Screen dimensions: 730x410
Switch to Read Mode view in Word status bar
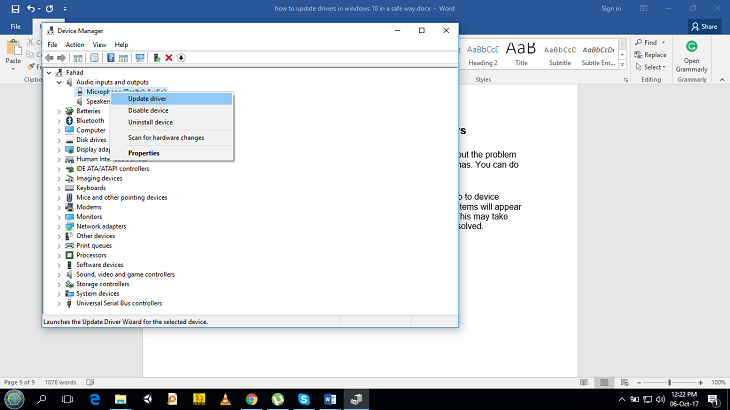point(584,383)
